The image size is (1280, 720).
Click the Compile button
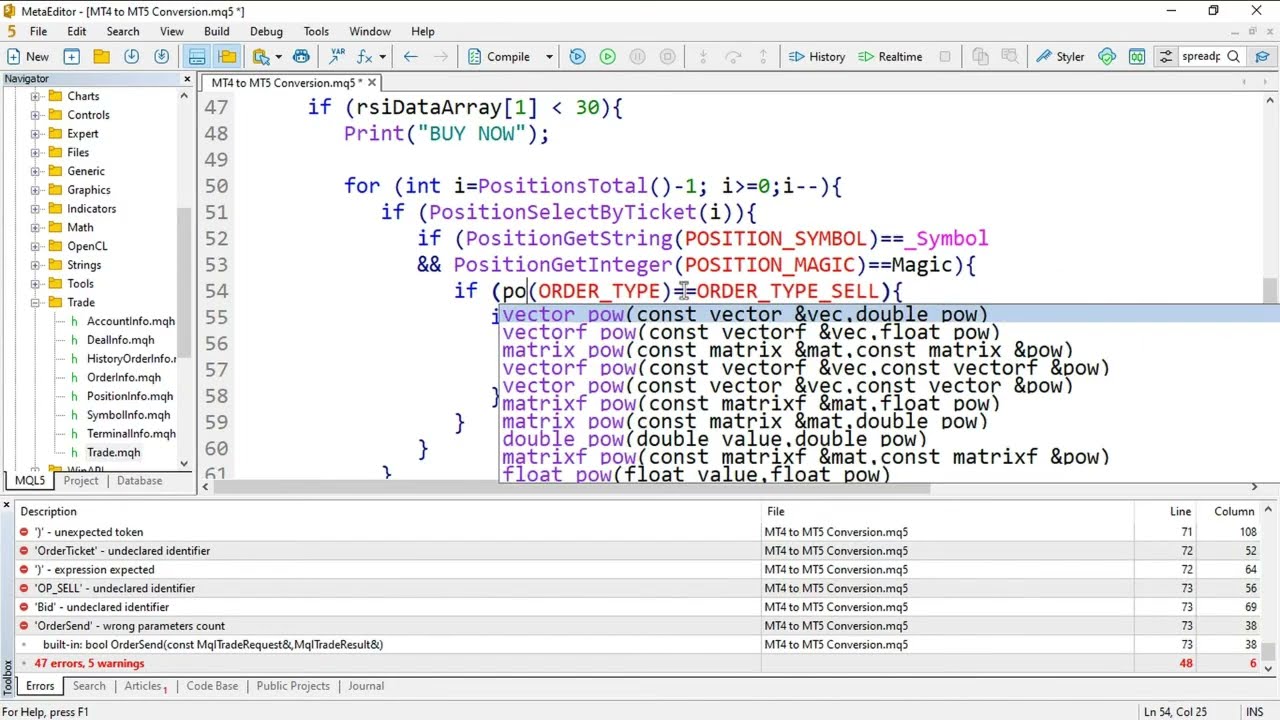(499, 57)
